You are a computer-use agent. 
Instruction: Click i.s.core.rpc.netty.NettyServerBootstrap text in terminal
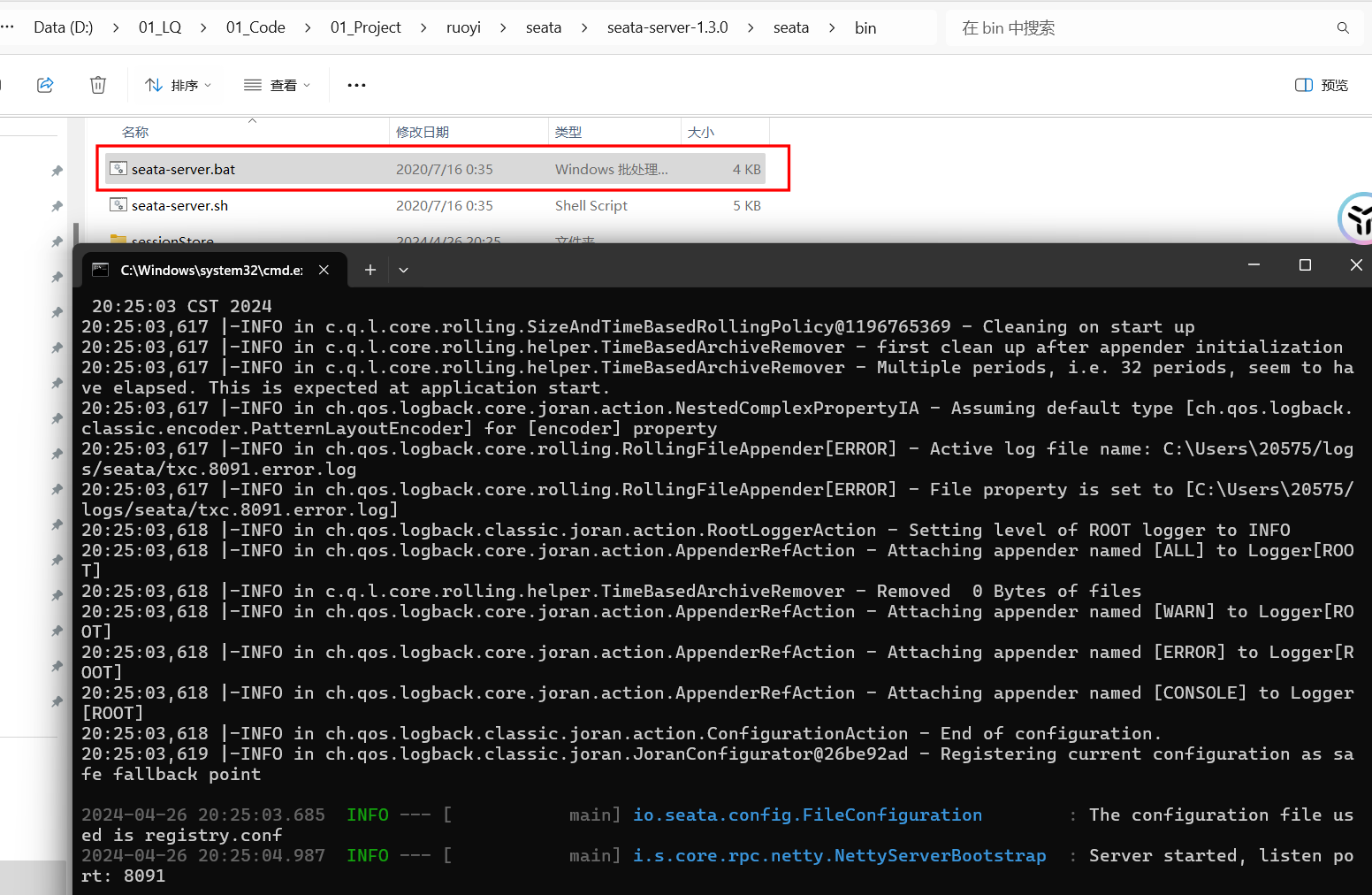point(839,855)
